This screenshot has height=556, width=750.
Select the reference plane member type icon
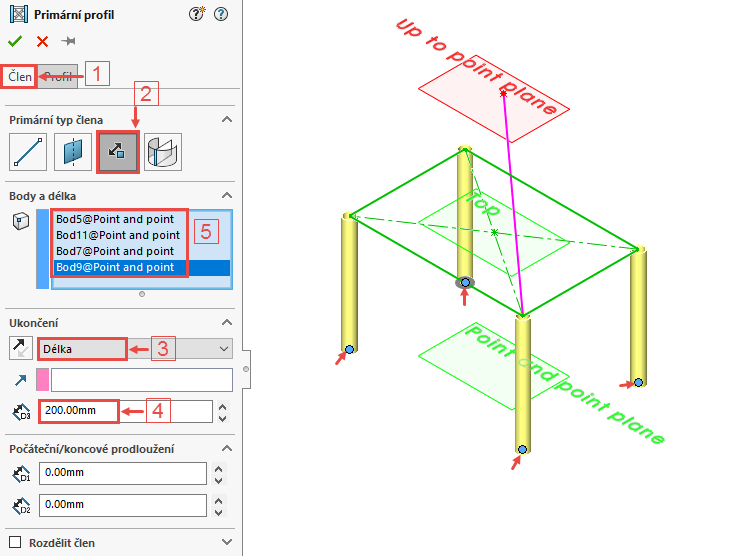point(73,152)
